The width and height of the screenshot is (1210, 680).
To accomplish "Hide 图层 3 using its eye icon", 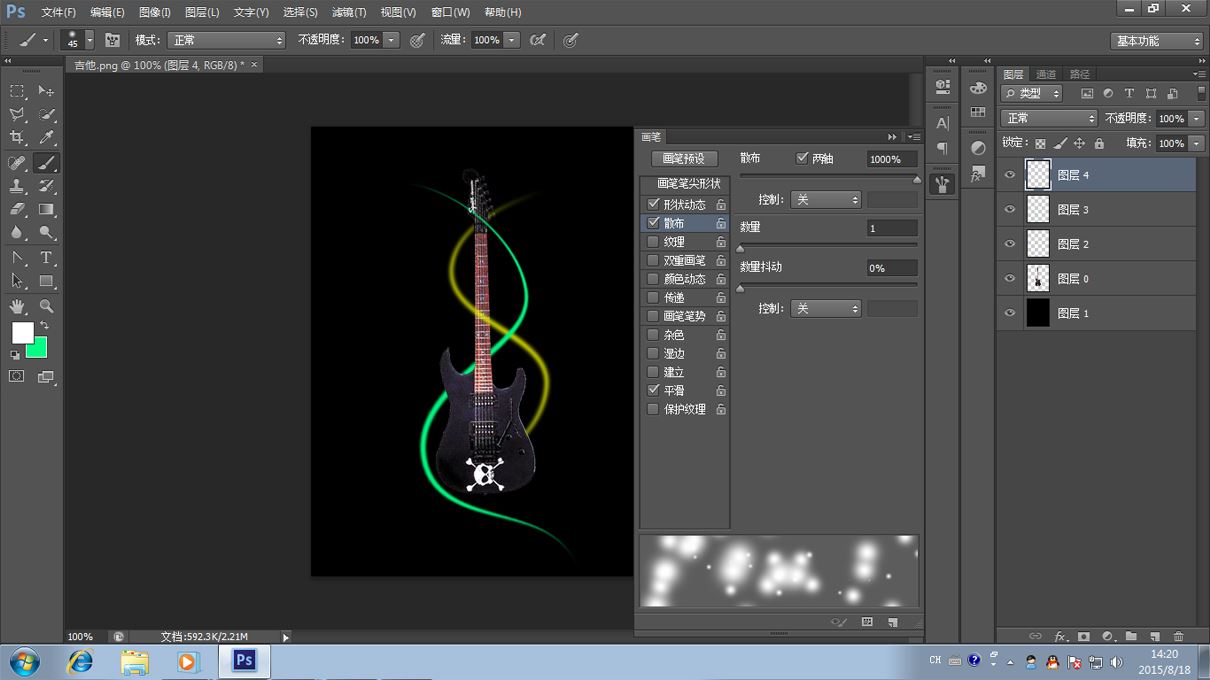I will [x=1010, y=210].
